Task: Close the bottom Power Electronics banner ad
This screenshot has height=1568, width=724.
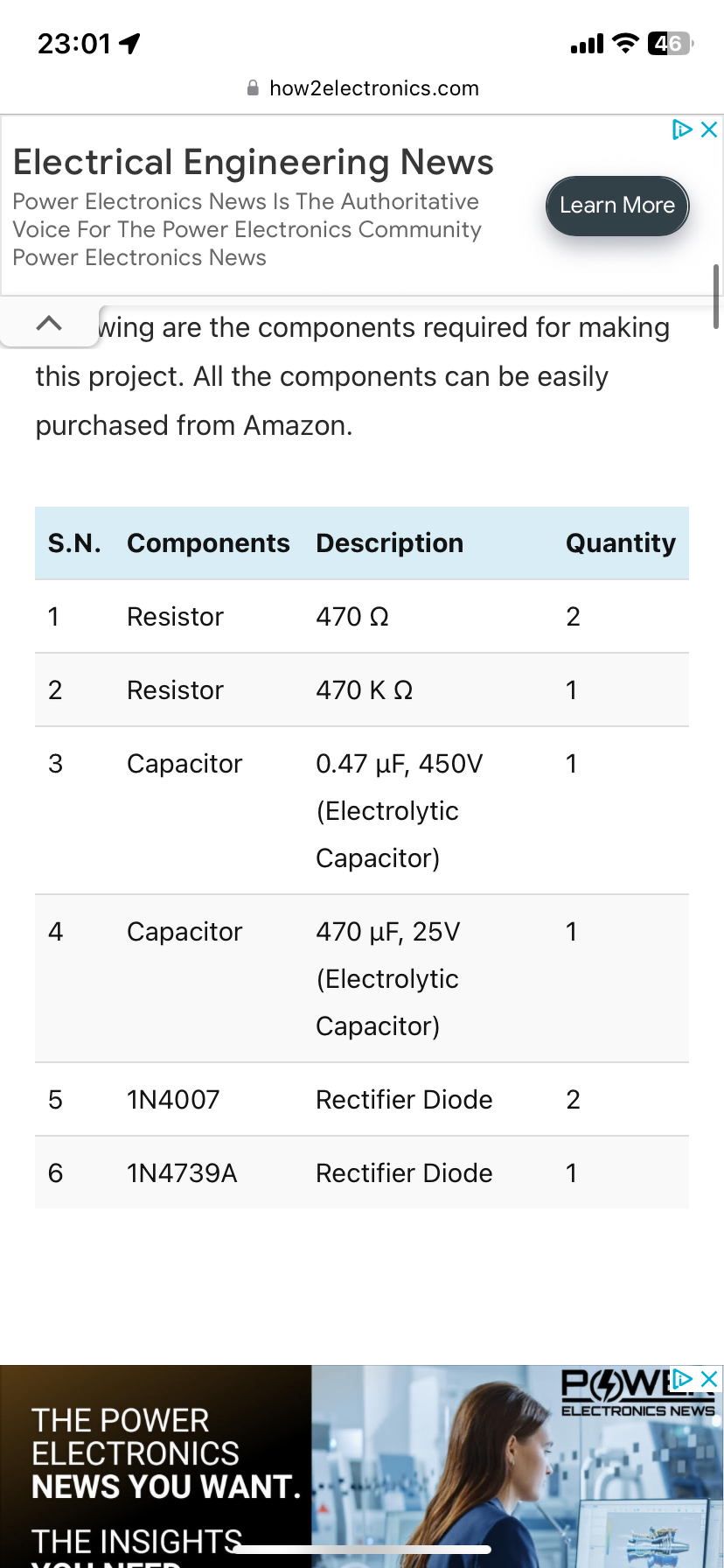Action: (709, 1378)
